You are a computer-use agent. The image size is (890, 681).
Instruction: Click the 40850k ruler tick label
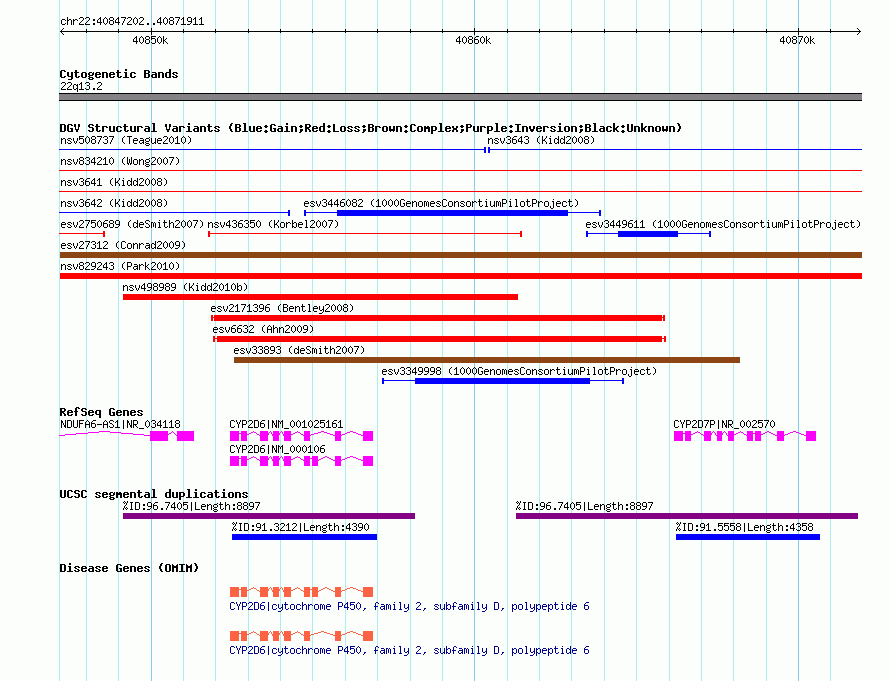pos(150,40)
